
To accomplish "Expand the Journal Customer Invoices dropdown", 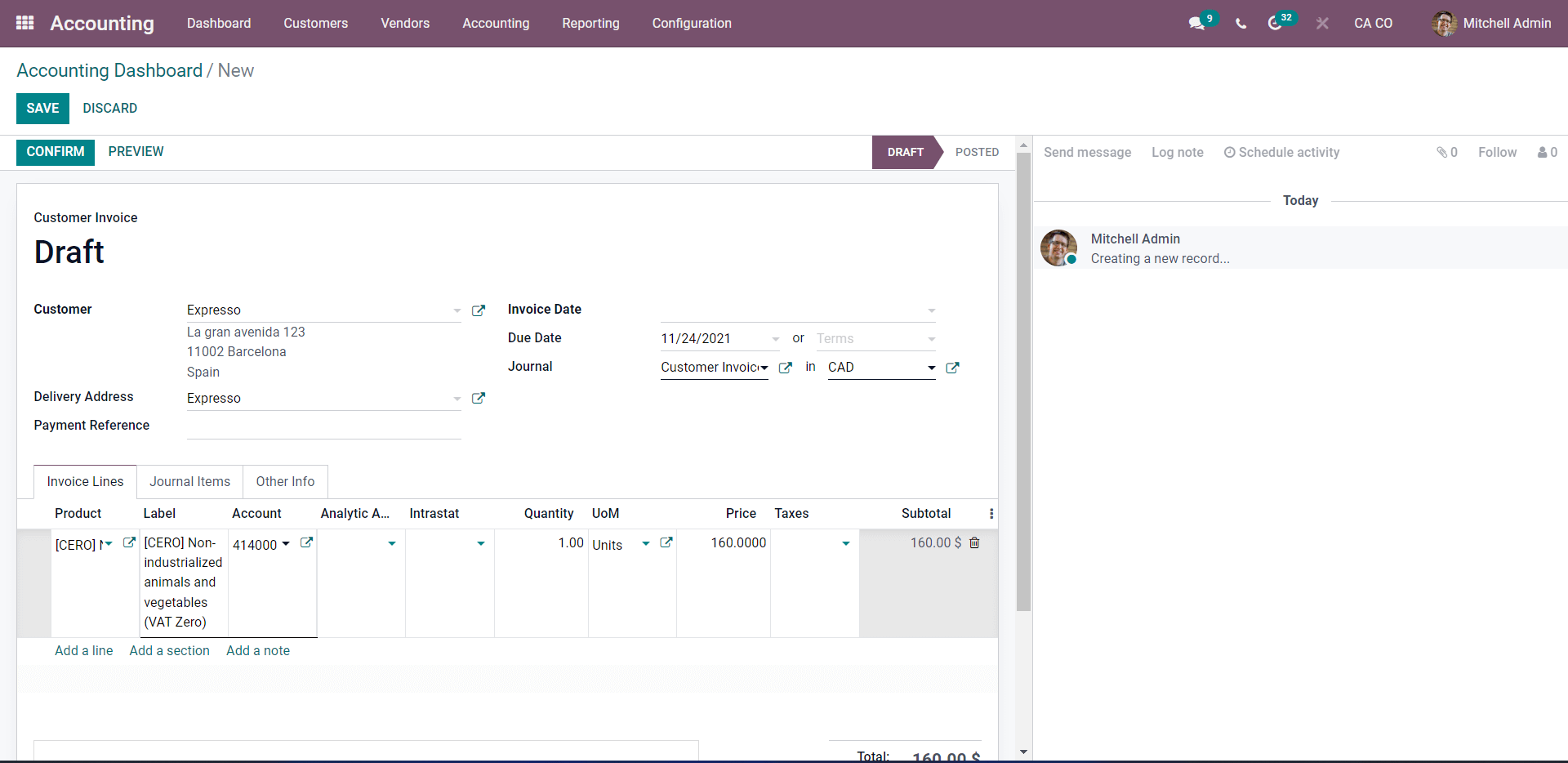I will [764, 368].
